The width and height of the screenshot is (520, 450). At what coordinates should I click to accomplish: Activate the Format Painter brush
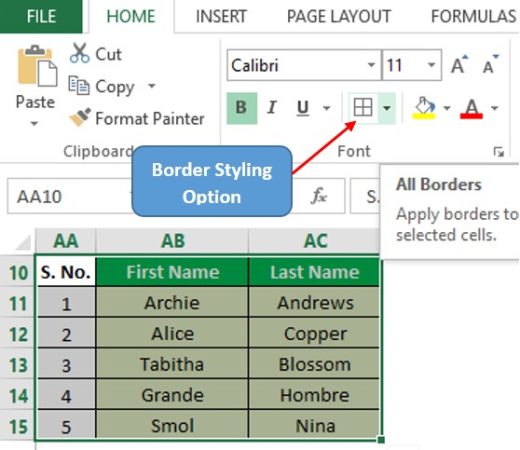(80, 117)
